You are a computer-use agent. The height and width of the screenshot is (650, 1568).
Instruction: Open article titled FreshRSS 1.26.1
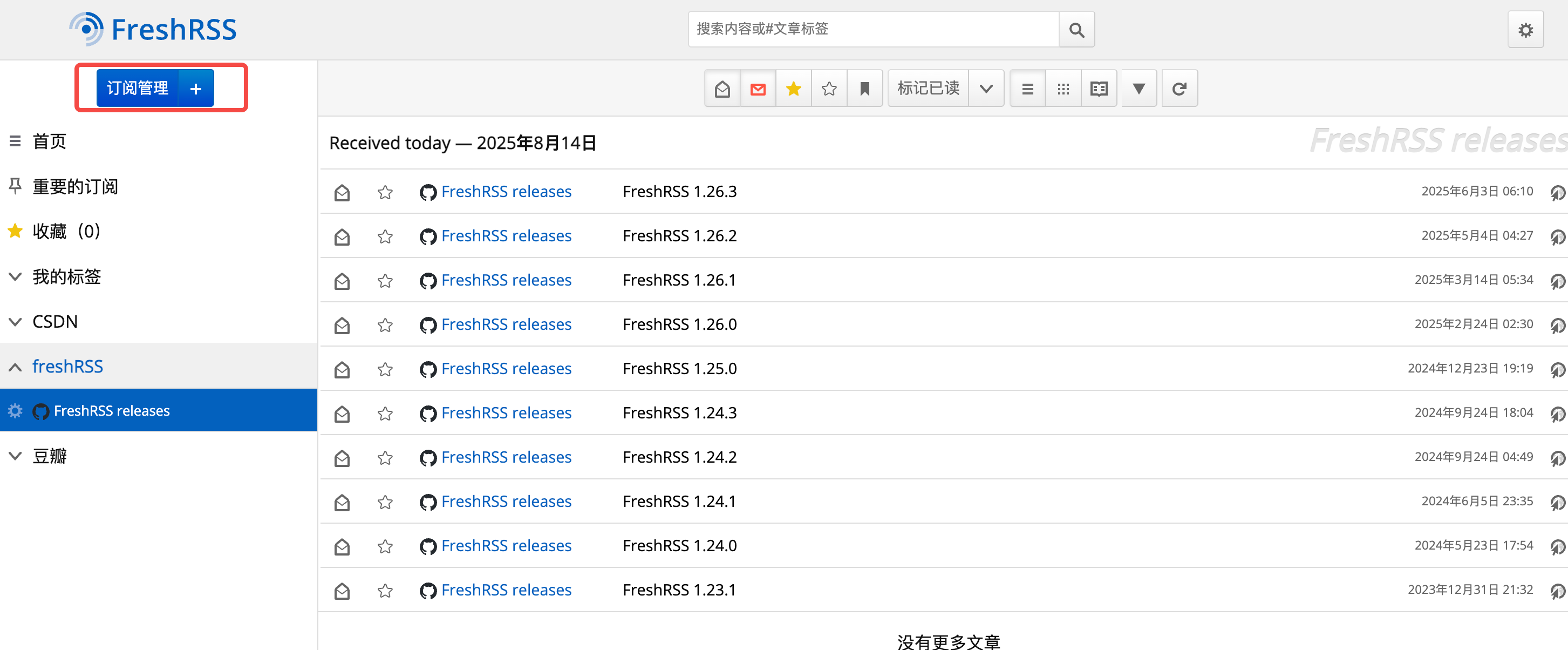point(679,280)
